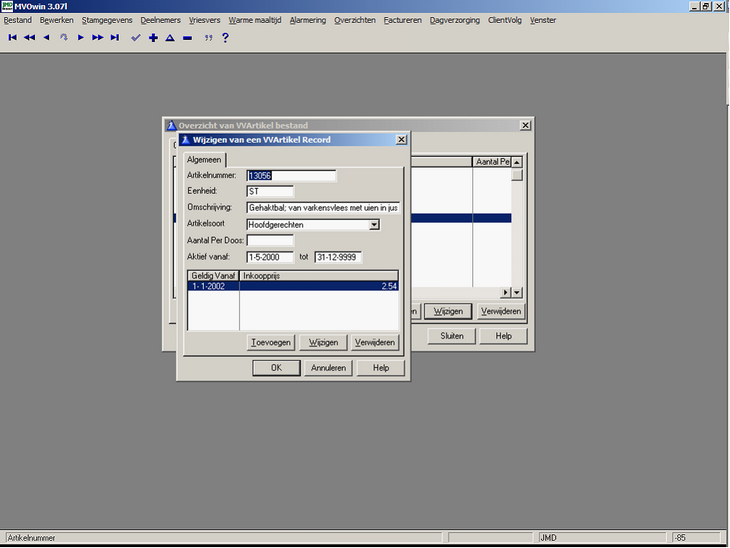Click the JMD status bar entry
The height and width of the screenshot is (548, 730).
tap(603, 538)
